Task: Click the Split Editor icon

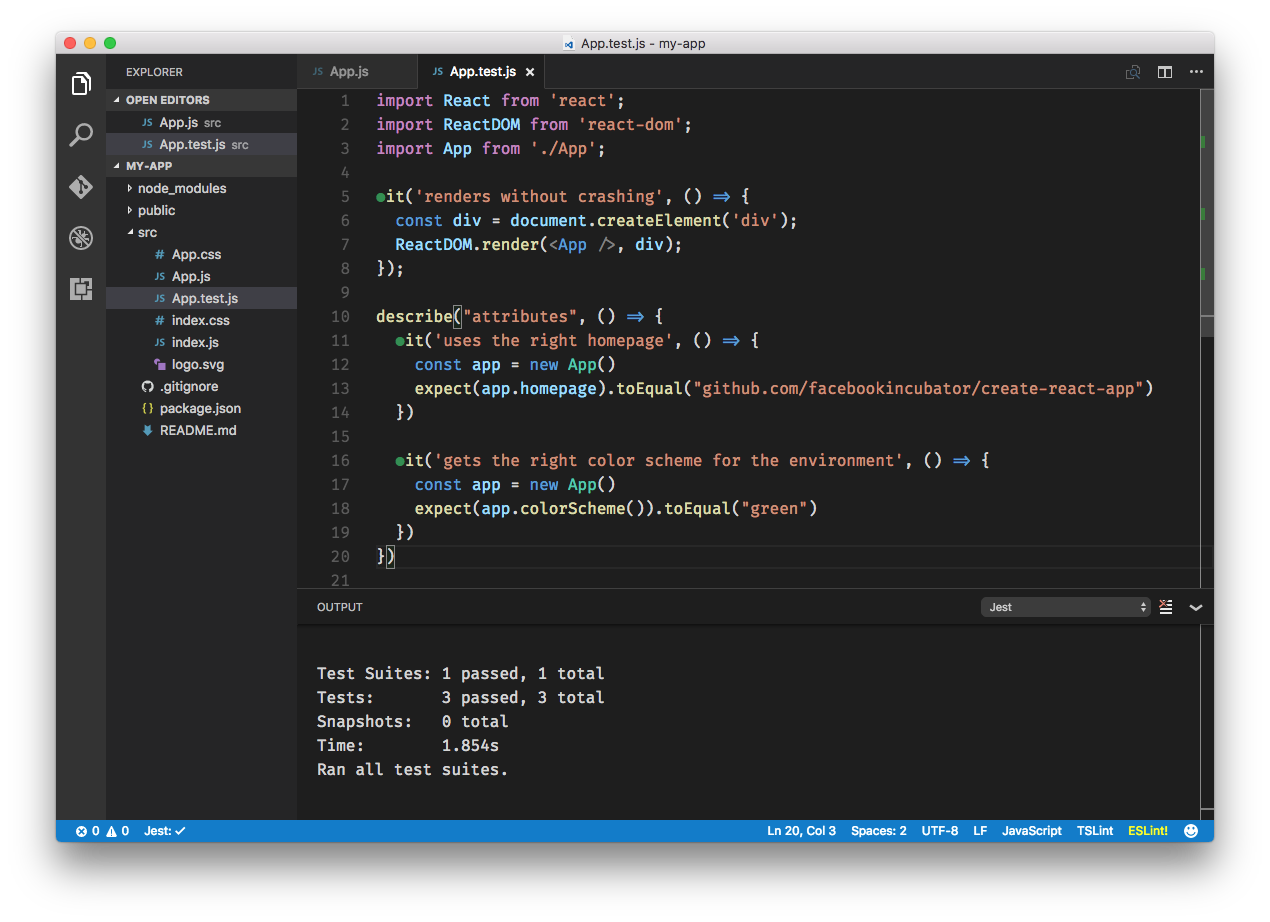Action: (x=1164, y=71)
